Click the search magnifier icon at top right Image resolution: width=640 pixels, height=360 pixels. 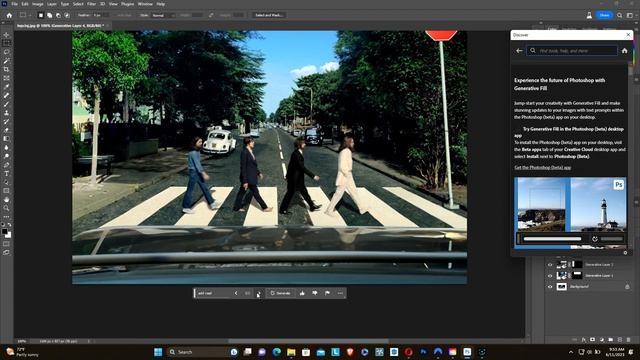[x=620, y=15]
